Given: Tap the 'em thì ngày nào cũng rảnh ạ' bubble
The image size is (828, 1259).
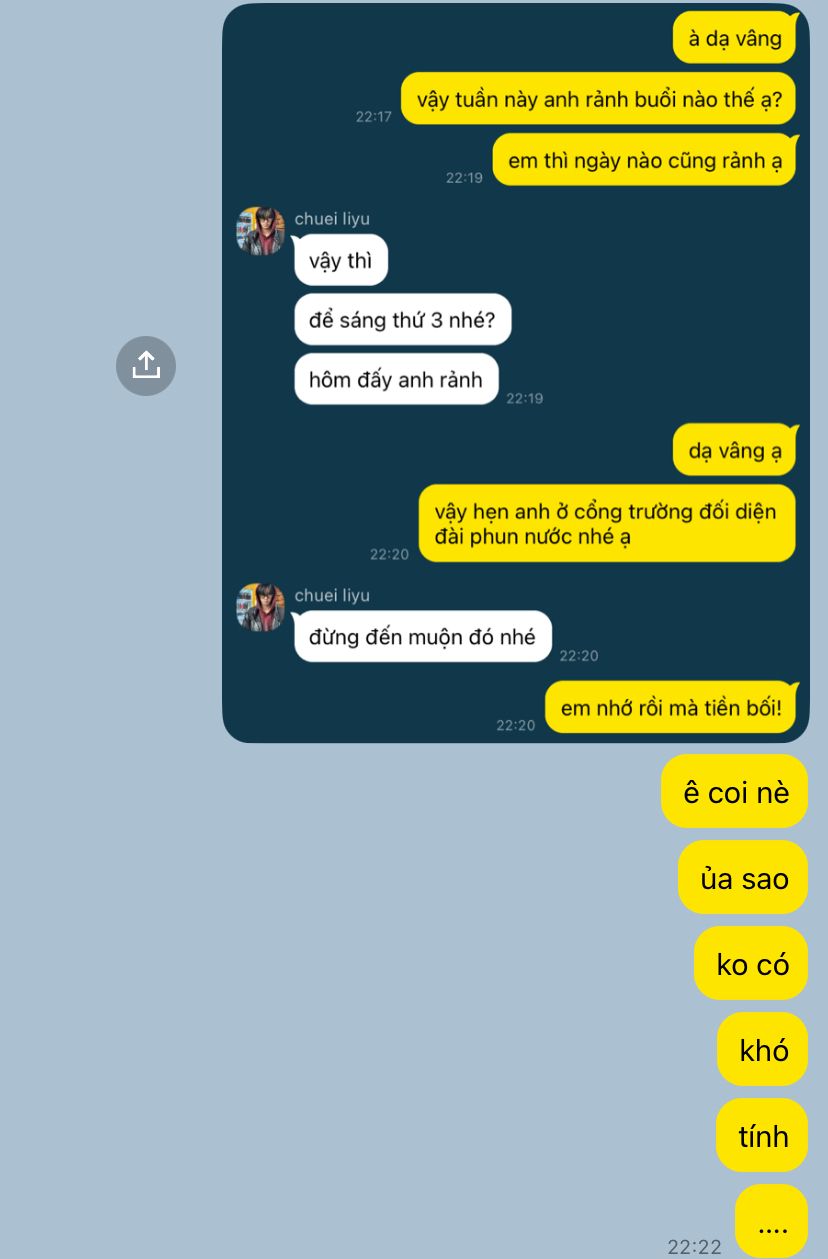Looking at the screenshot, I should click(x=645, y=160).
